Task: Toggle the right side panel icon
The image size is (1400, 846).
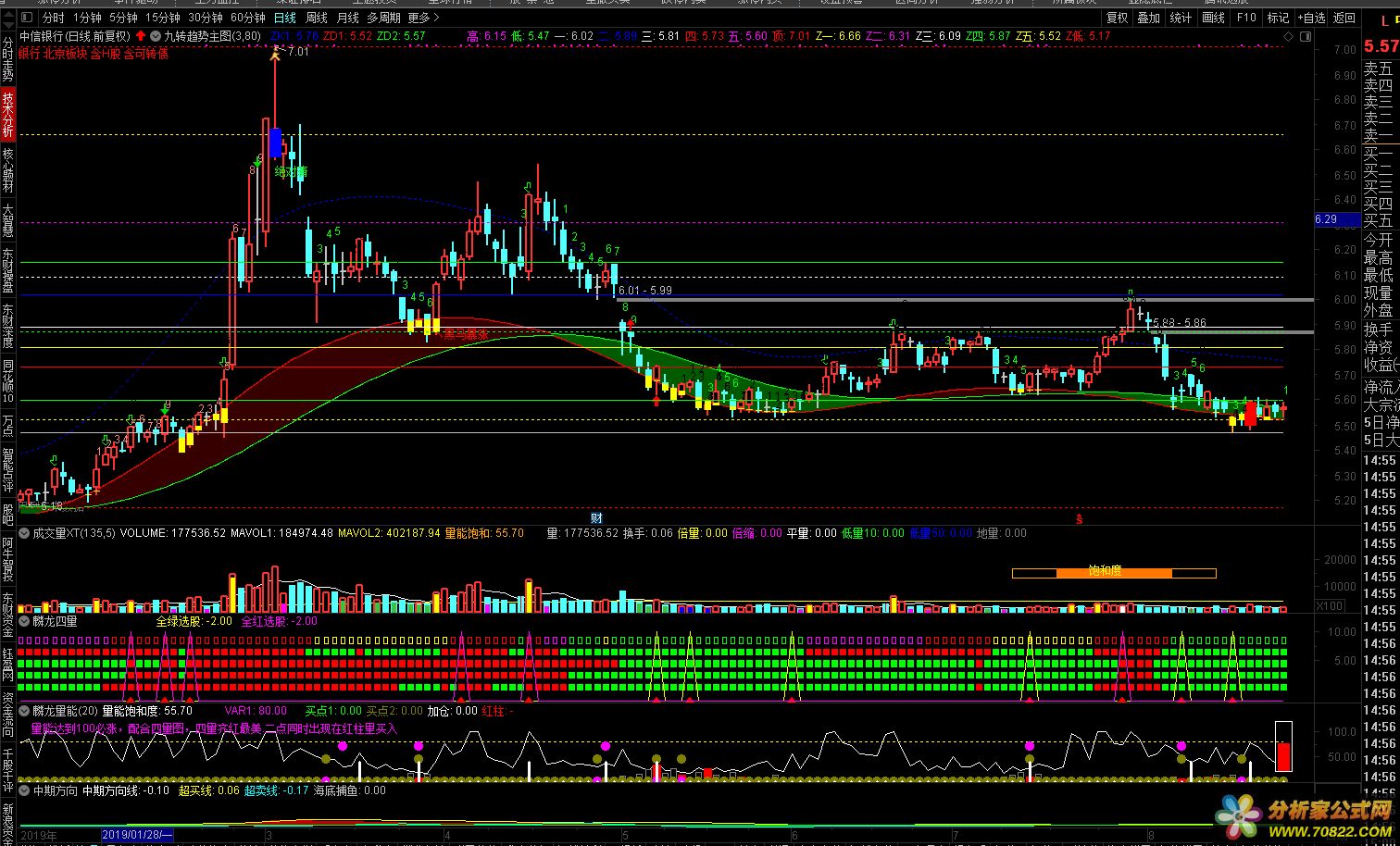Action: pos(1305,36)
